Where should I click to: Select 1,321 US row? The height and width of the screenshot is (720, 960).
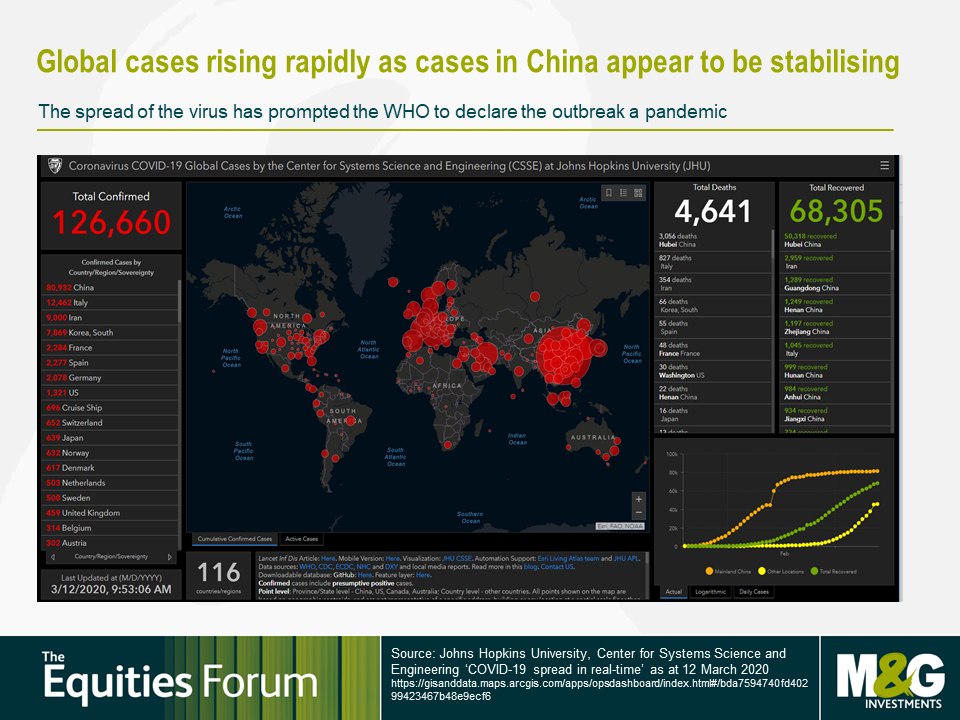tap(110, 392)
